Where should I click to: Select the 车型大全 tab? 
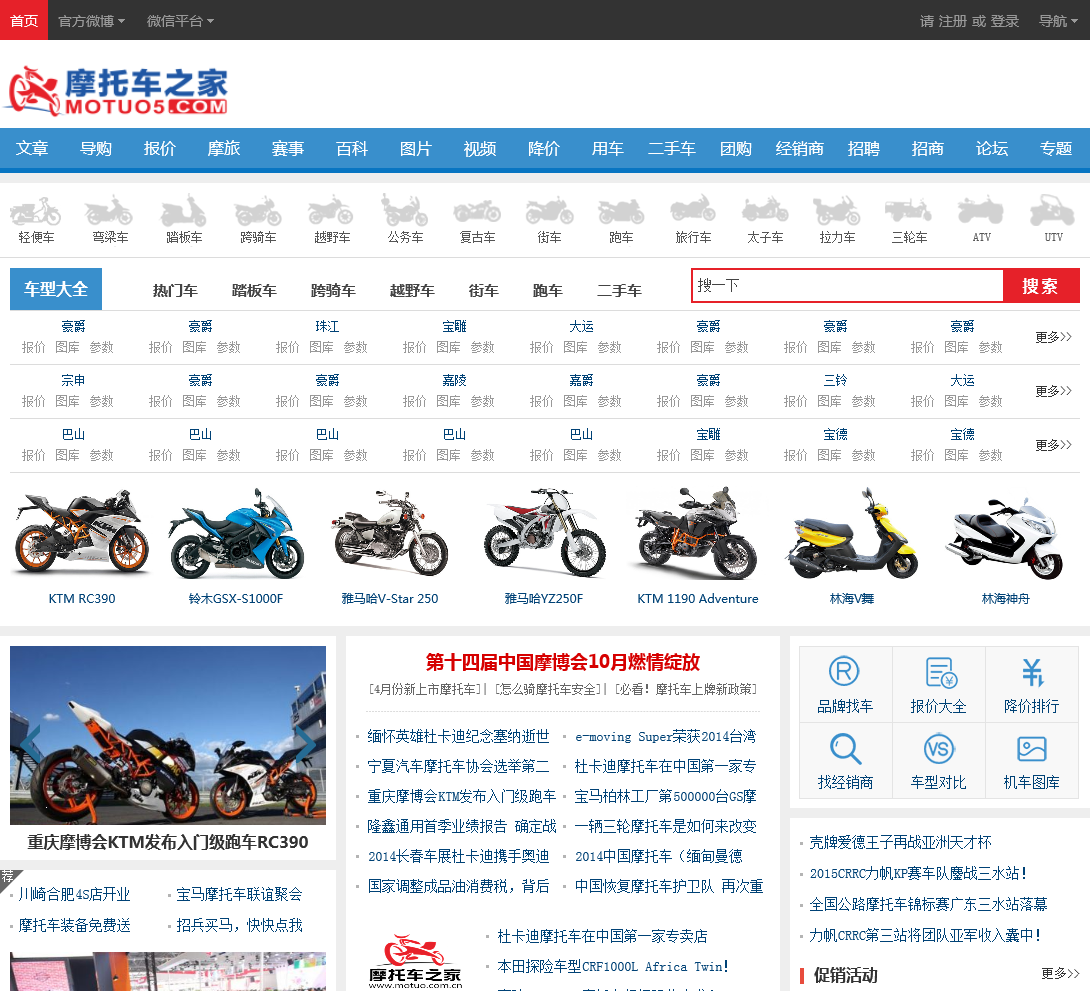[56, 288]
